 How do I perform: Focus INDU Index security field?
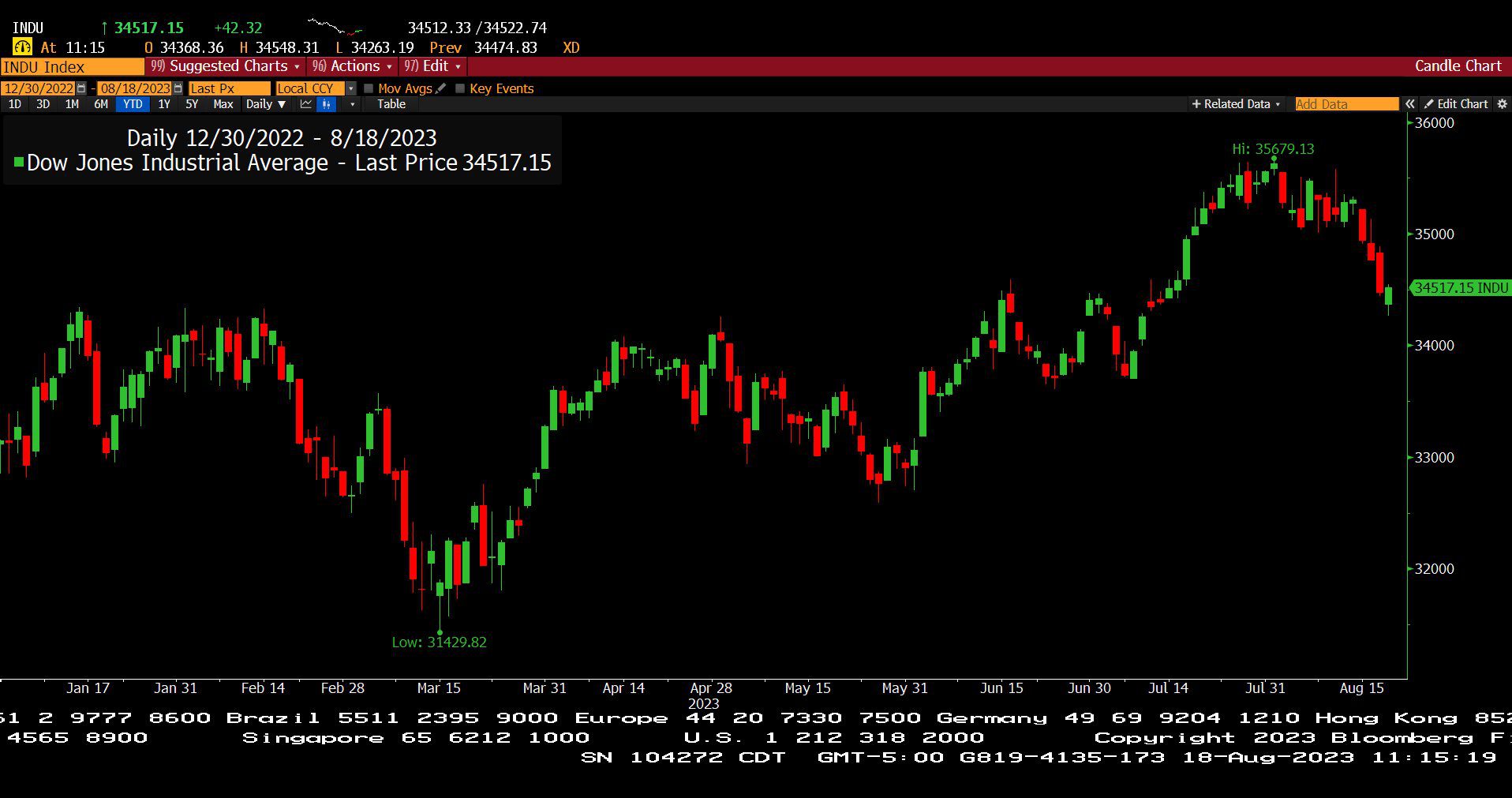tap(73, 67)
